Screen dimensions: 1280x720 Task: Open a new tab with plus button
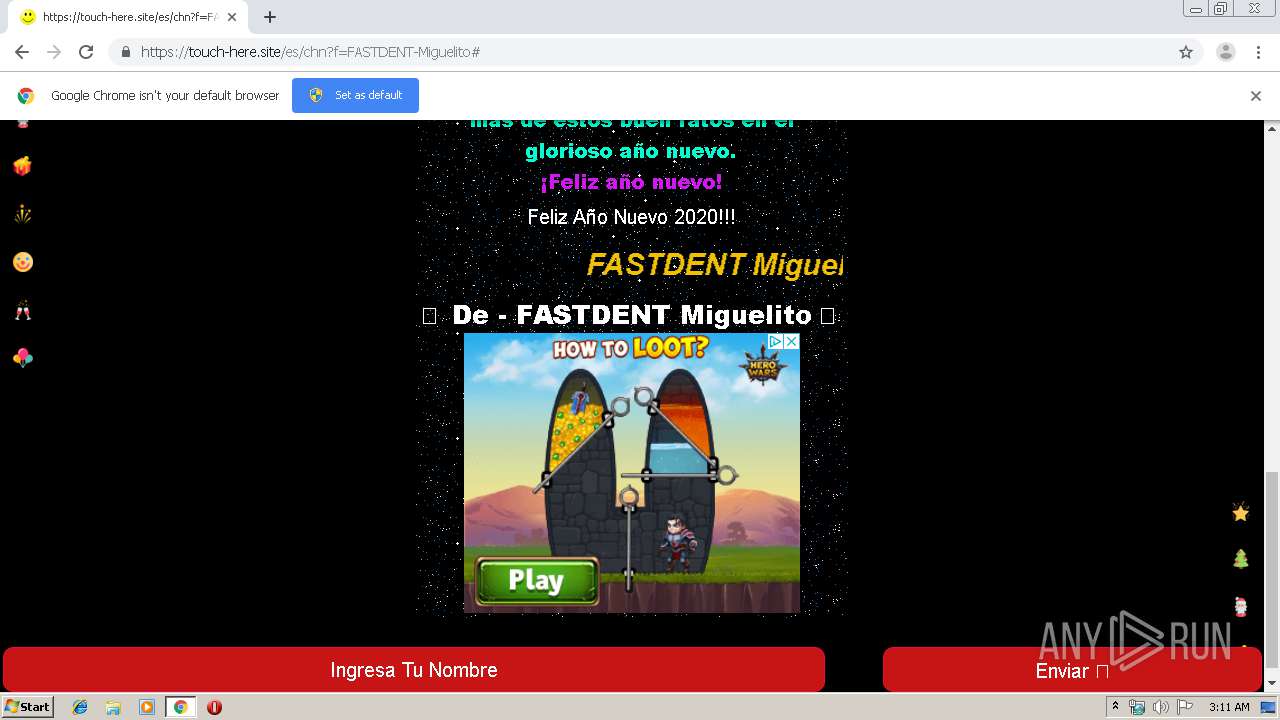point(269,17)
